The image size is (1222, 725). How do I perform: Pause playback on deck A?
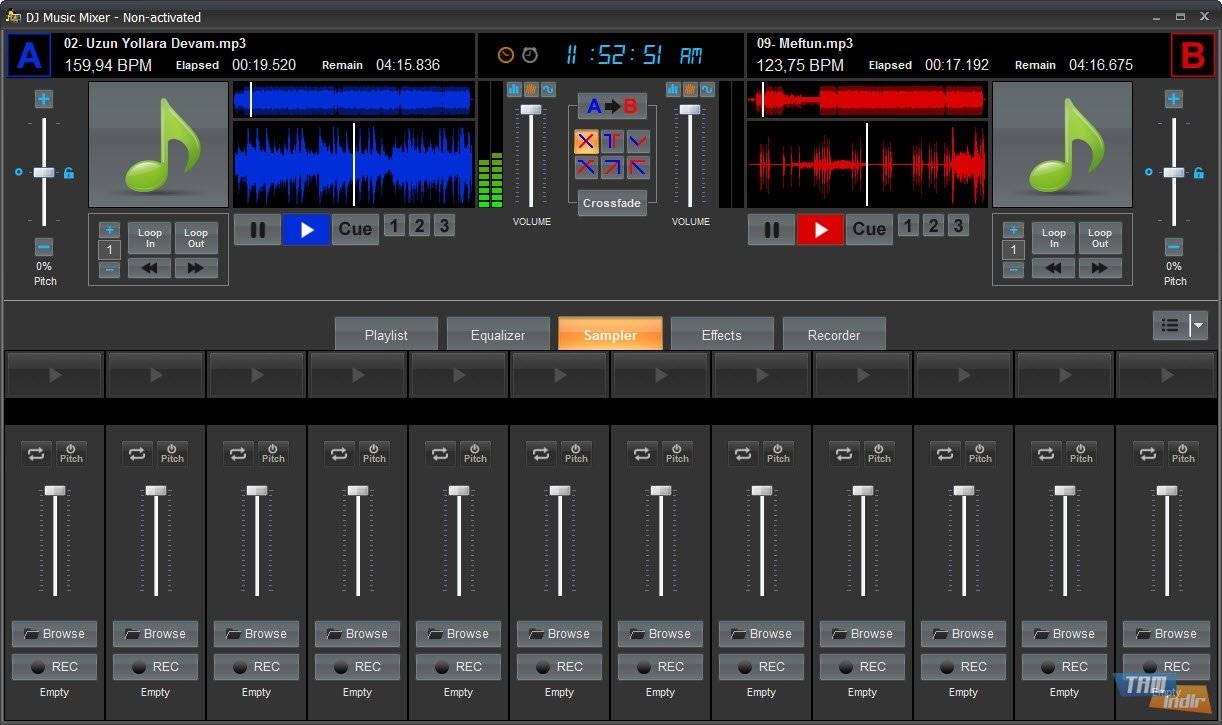257,229
